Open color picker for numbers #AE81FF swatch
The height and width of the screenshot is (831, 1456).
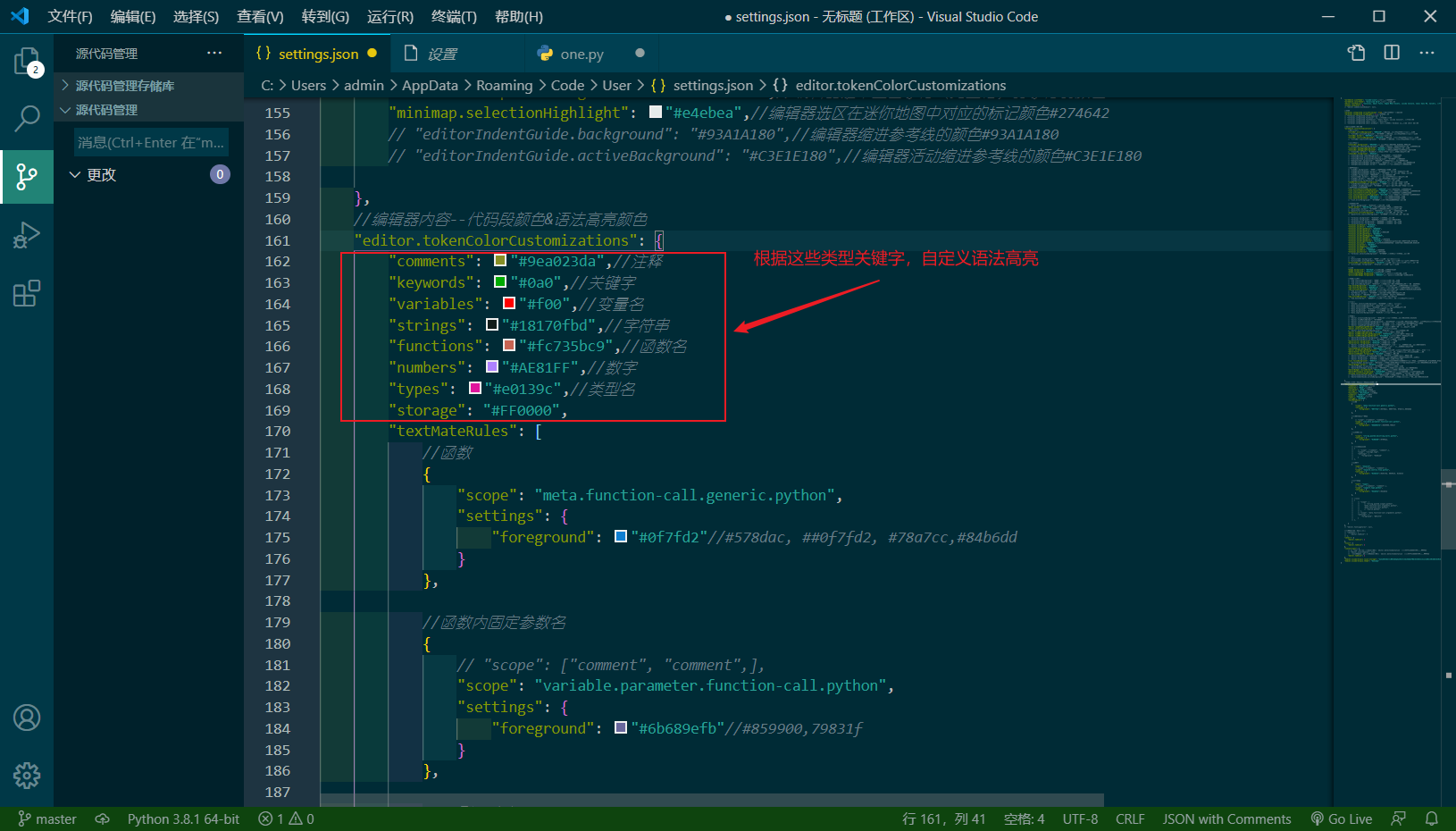tap(492, 367)
